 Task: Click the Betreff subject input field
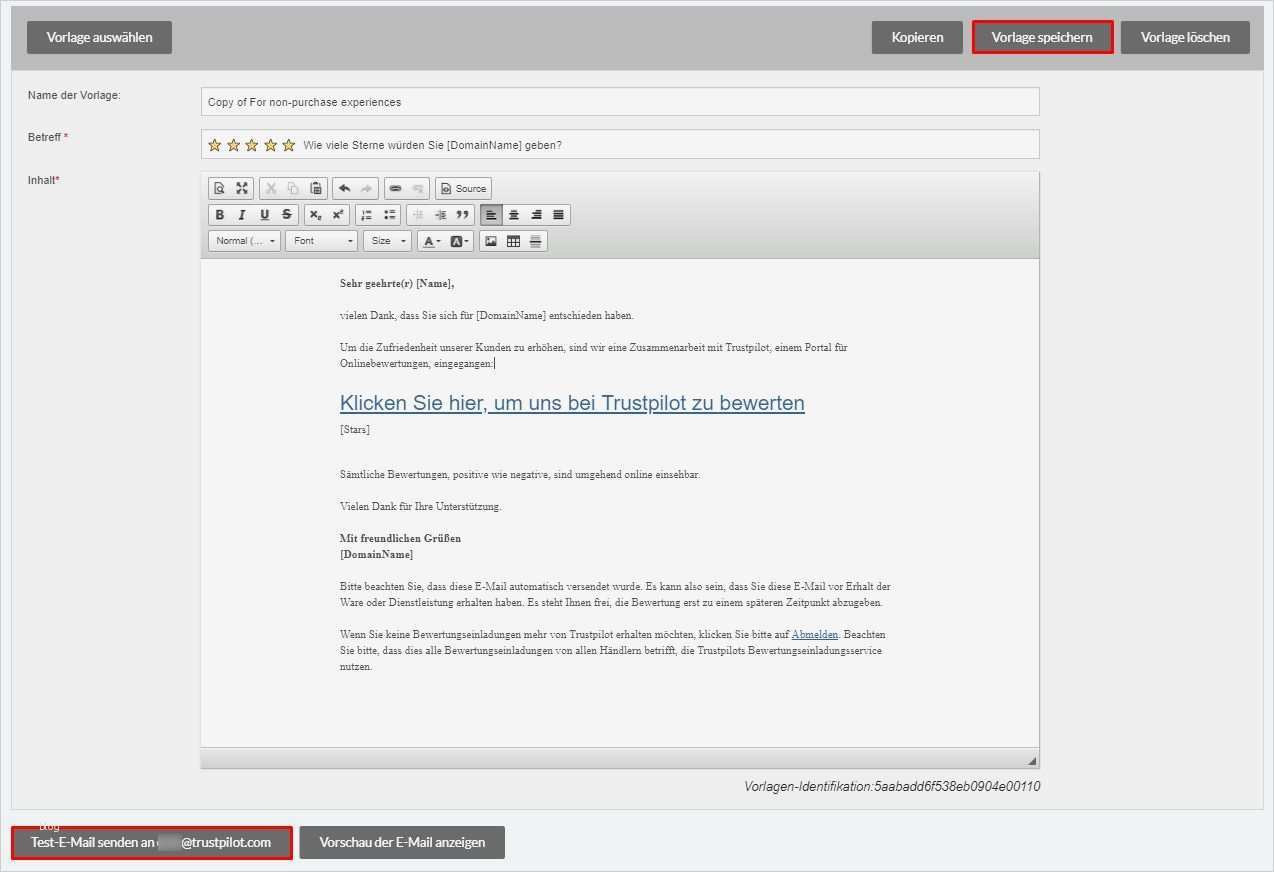point(620,144)
